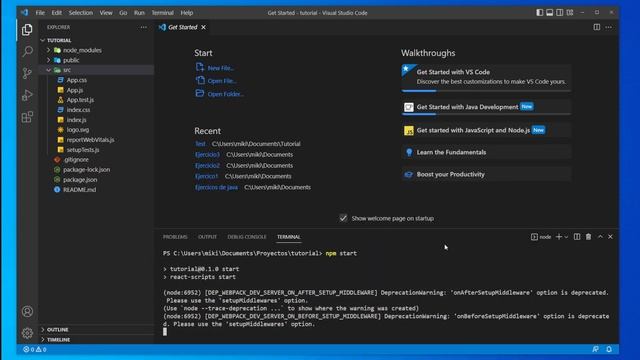Open recent project Ejercicio3
640x360 pixels.
click(x=207, y=155)
